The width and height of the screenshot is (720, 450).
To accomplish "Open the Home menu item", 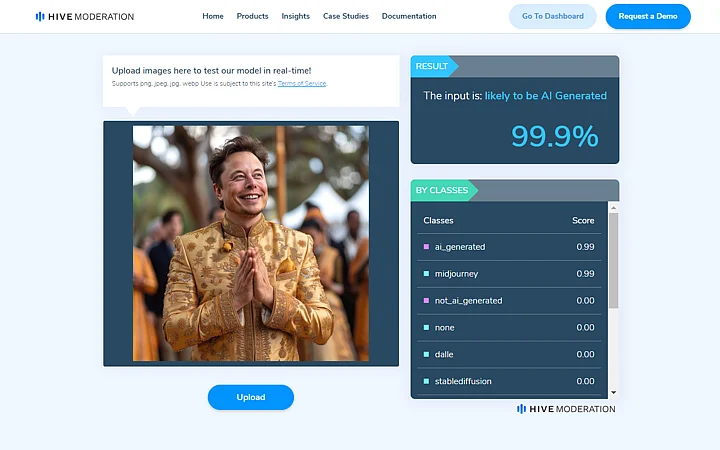I will 213,16.
